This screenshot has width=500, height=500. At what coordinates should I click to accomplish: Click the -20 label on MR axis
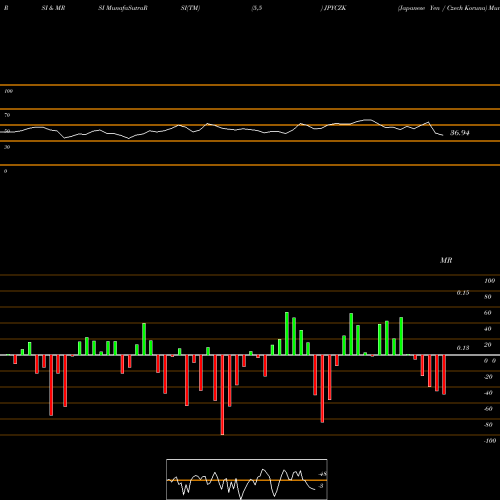tap(488, 377)
